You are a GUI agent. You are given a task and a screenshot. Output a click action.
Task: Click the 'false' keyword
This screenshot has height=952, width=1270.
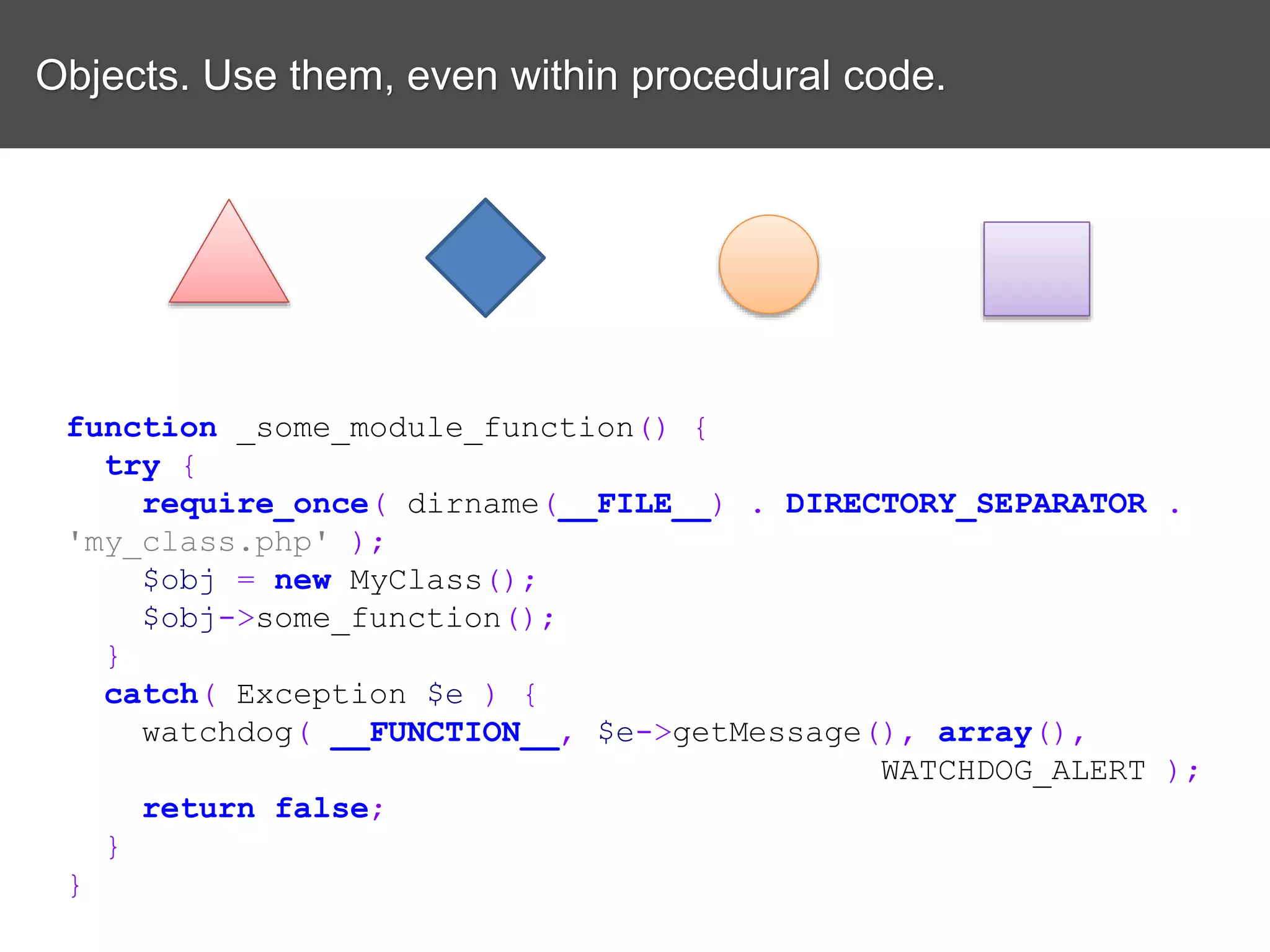[x=322, y=808]
